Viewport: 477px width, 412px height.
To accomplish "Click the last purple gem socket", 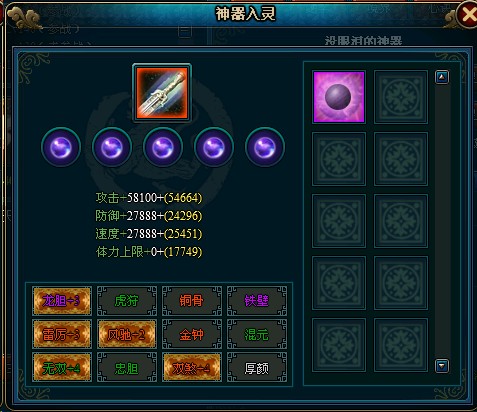I will click(x=265, y=147).
